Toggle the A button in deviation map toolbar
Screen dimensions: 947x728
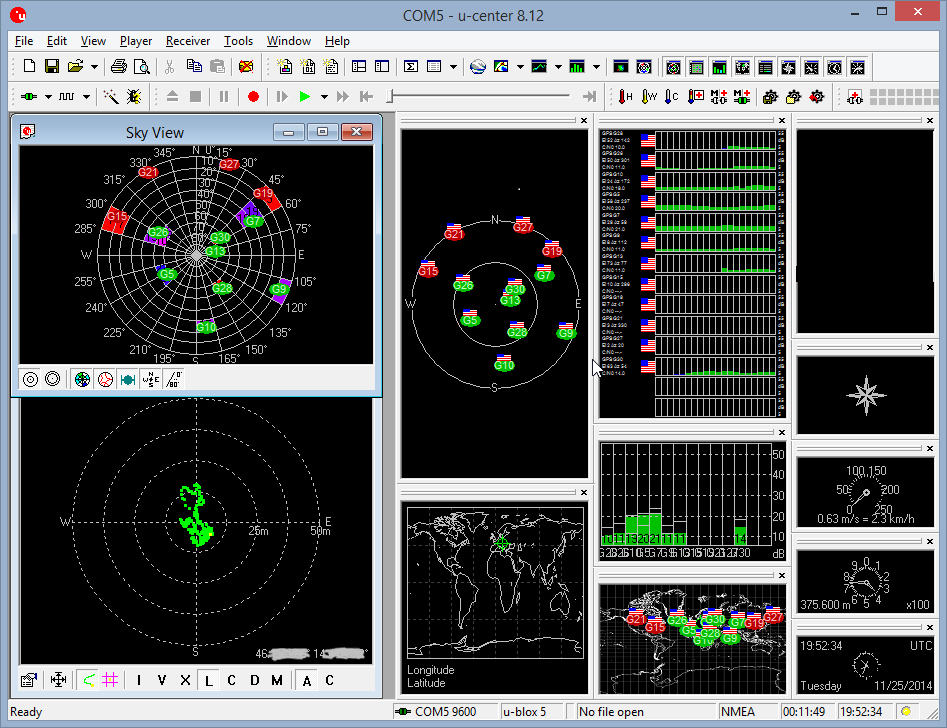point(306,680)
